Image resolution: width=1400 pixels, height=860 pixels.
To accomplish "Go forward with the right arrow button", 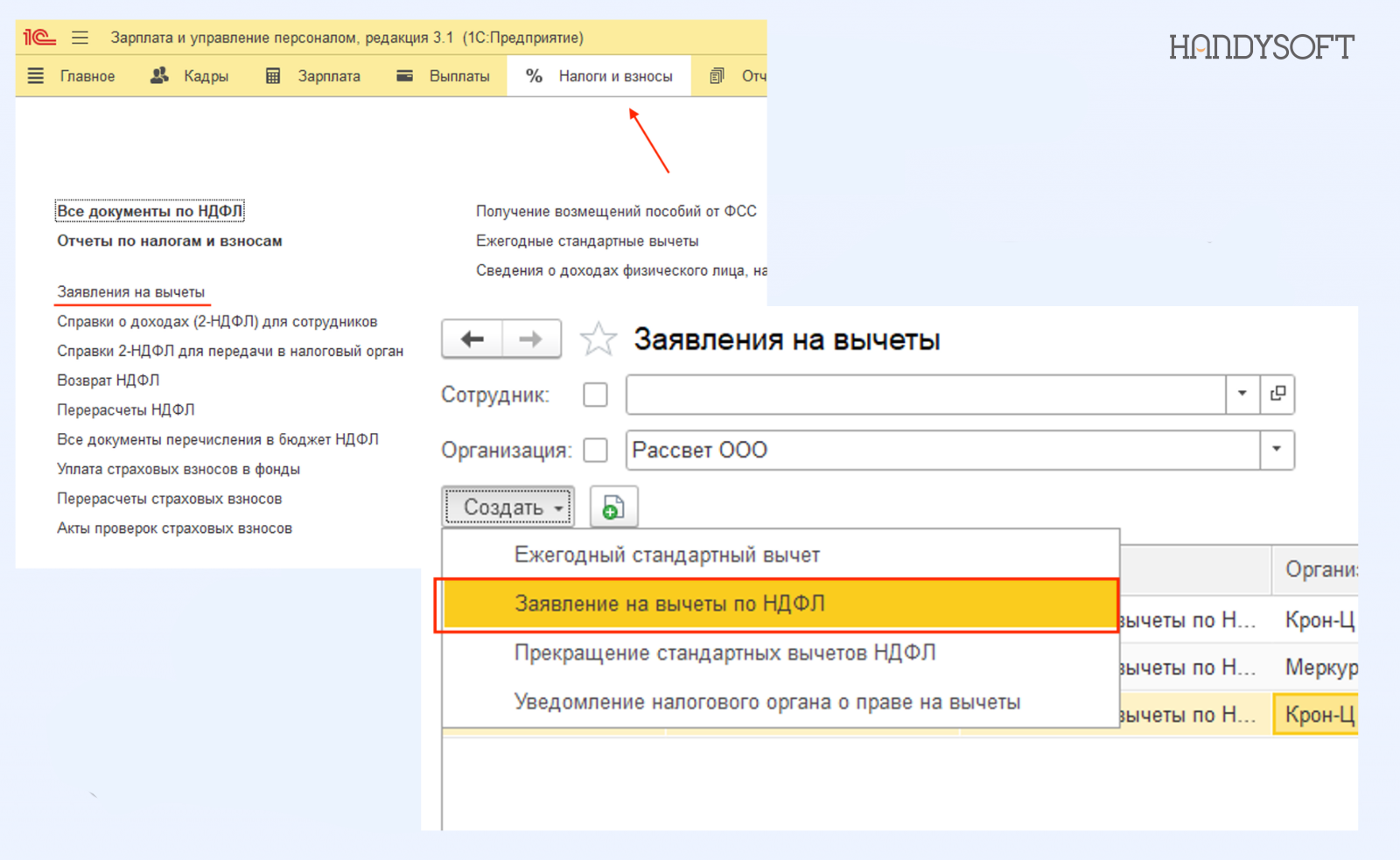I will (x=531, y=339).
